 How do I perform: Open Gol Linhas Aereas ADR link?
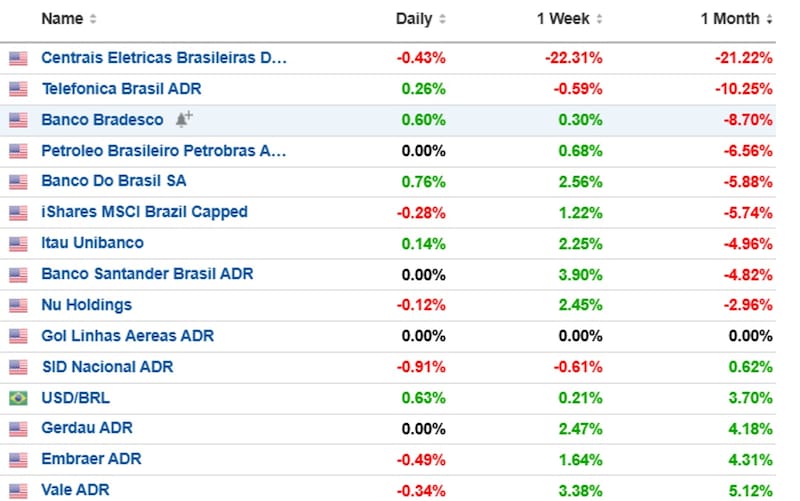pos(127,336)
